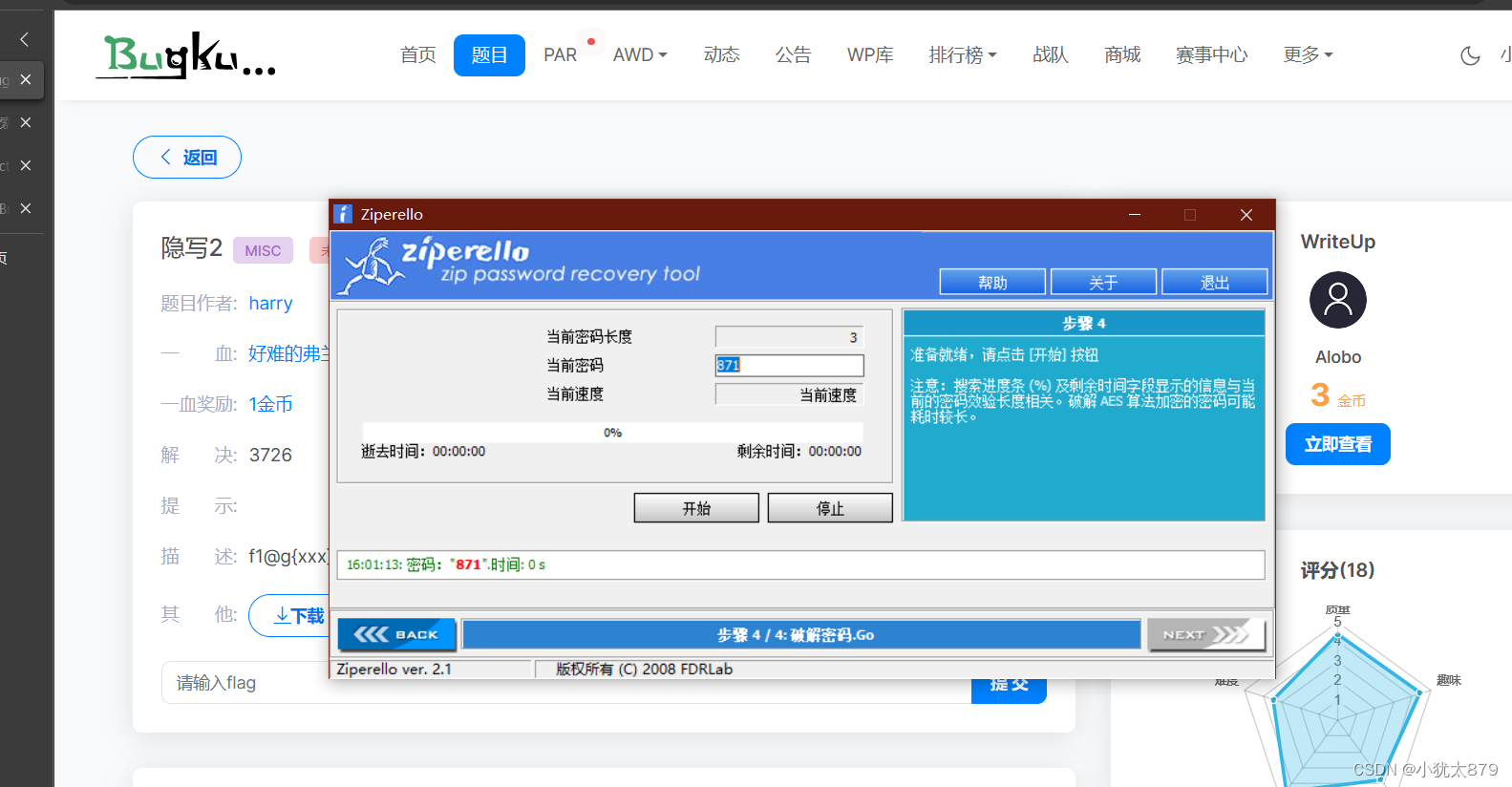Click 立即查看 to view WriteUp
The height and width of the screenshot is (787, 1512).
(1337, 444)
